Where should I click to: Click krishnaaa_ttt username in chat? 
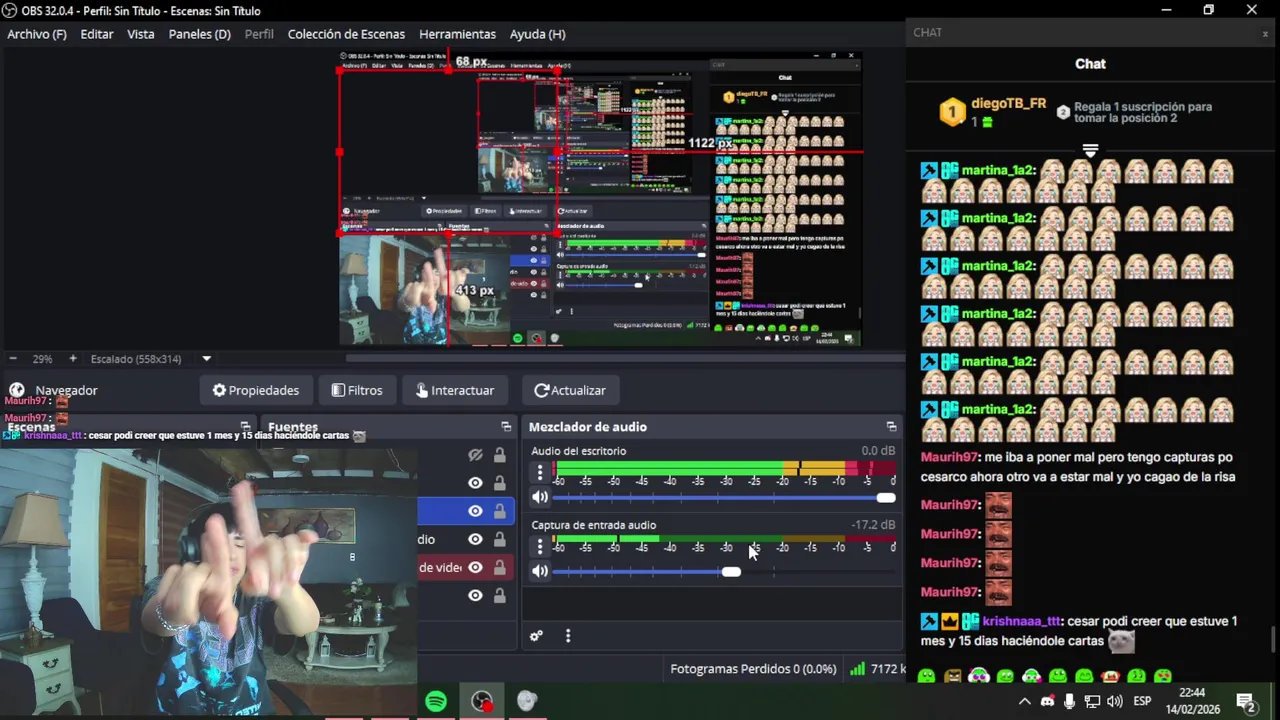pos(1021,621)
